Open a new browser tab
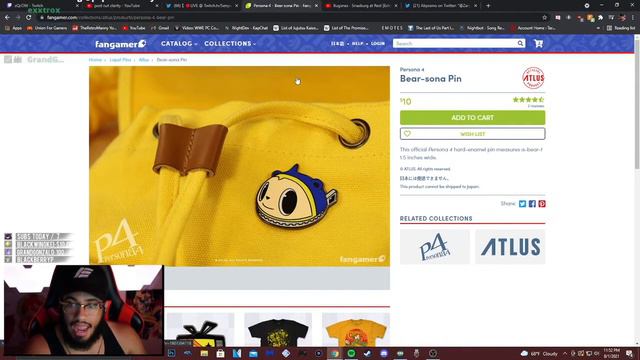 click(x=488, y=6)
